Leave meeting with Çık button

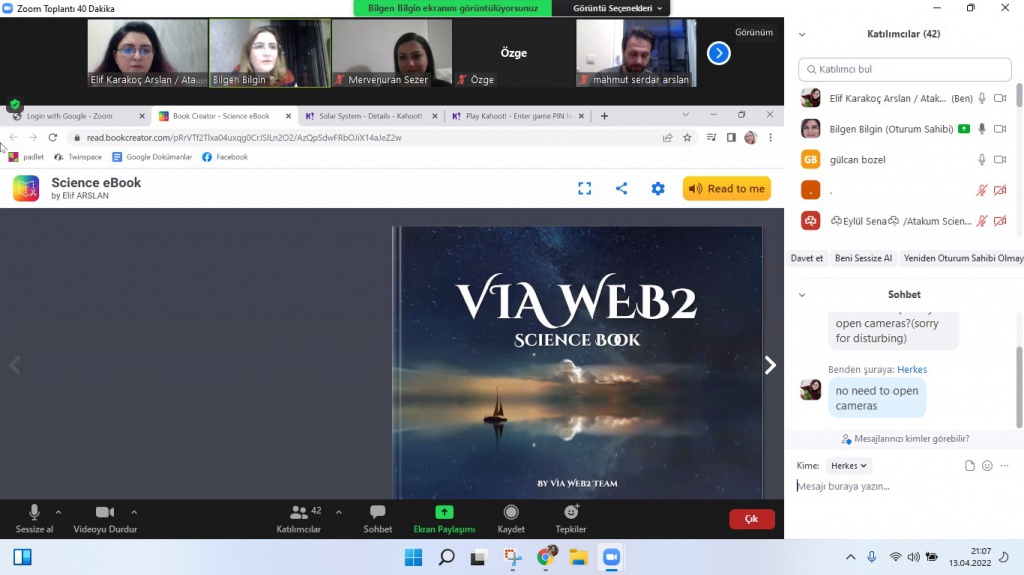[x=752, y=519]
